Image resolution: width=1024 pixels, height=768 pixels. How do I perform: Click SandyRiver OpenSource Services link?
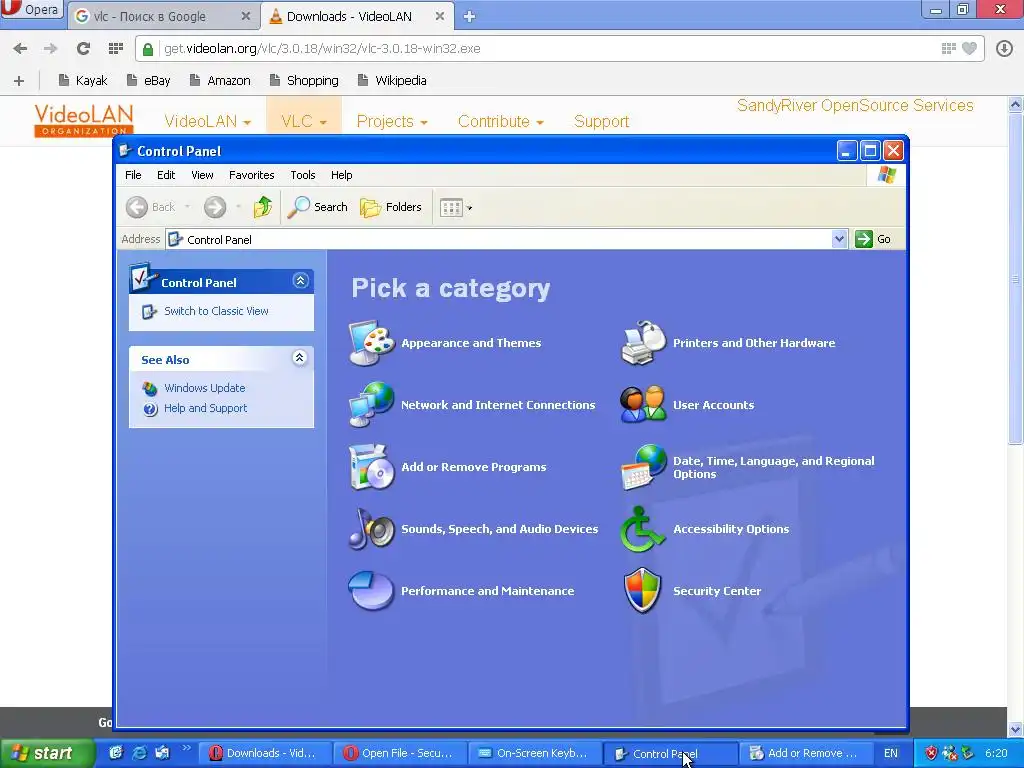(855, 106)
